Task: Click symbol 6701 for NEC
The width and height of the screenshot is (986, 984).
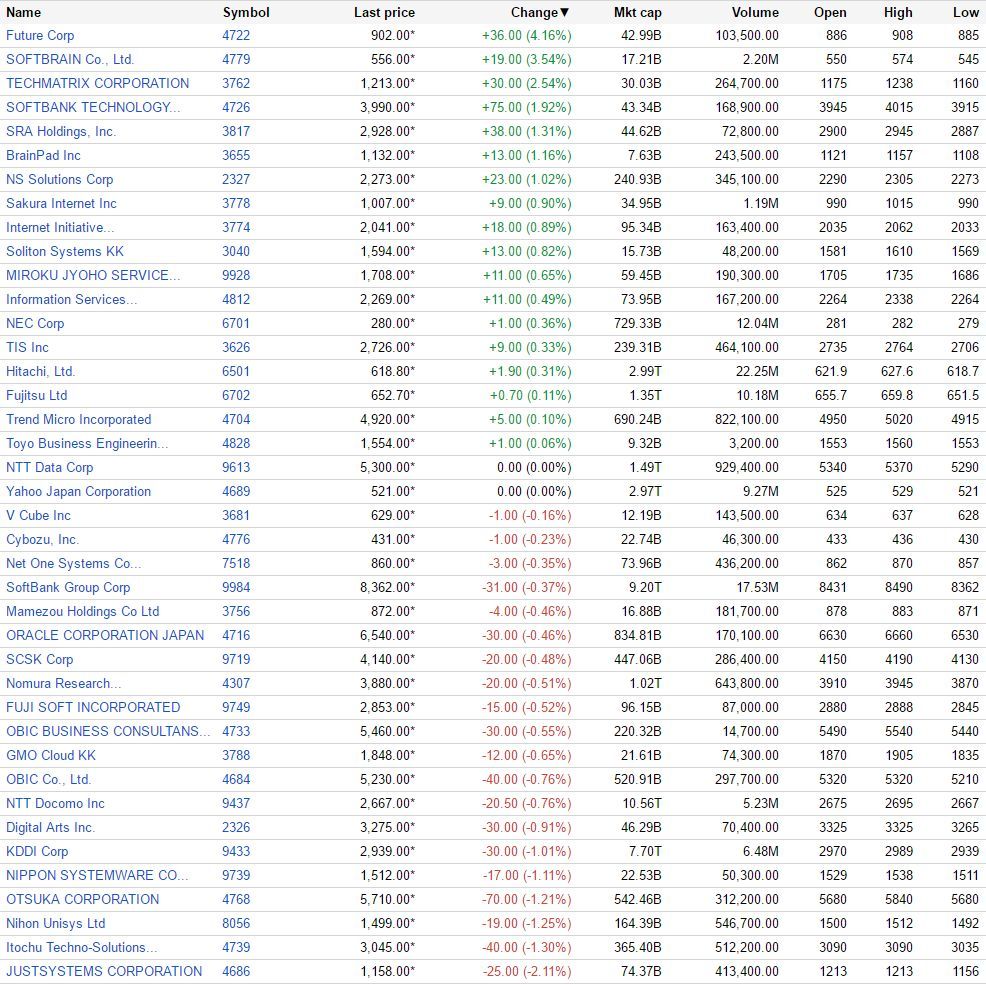Action: coord(236,323)
